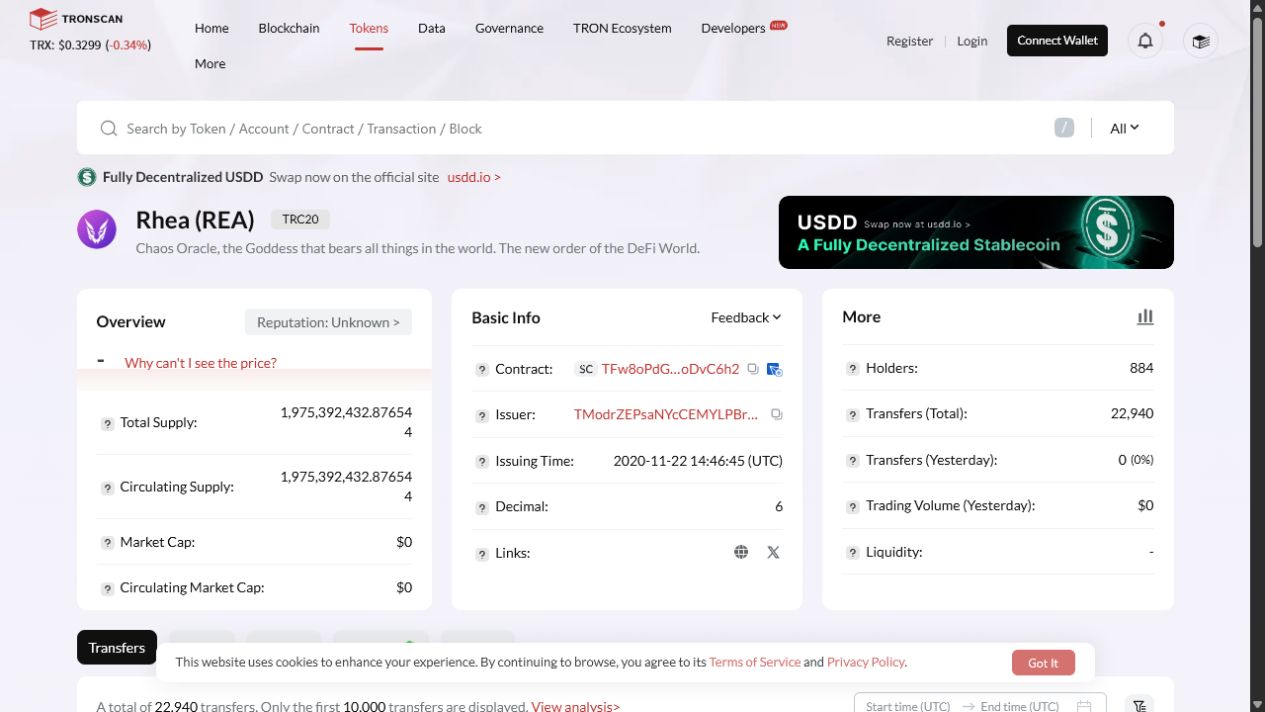Open the Privacy Policy link
Image resolution: width=1265 pixels, height=712 pixels.
865,662
